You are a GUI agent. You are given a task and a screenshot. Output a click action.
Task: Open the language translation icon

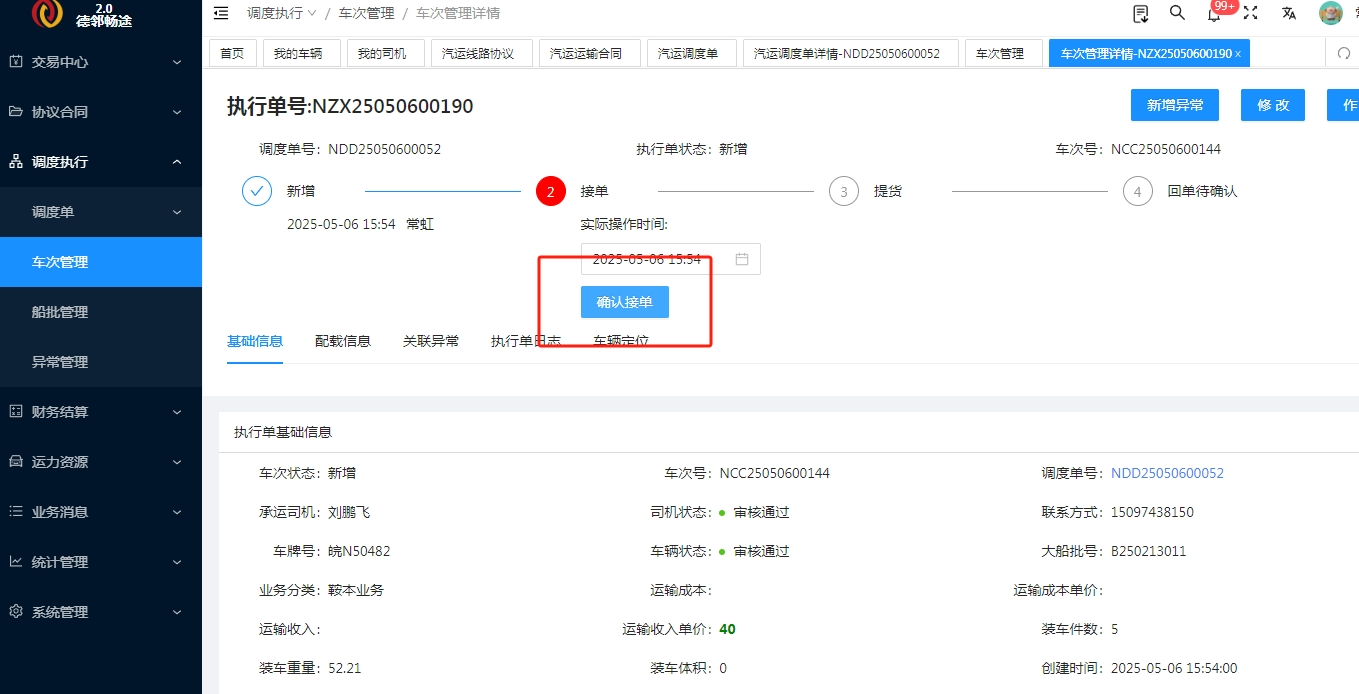click(1289, 13)
